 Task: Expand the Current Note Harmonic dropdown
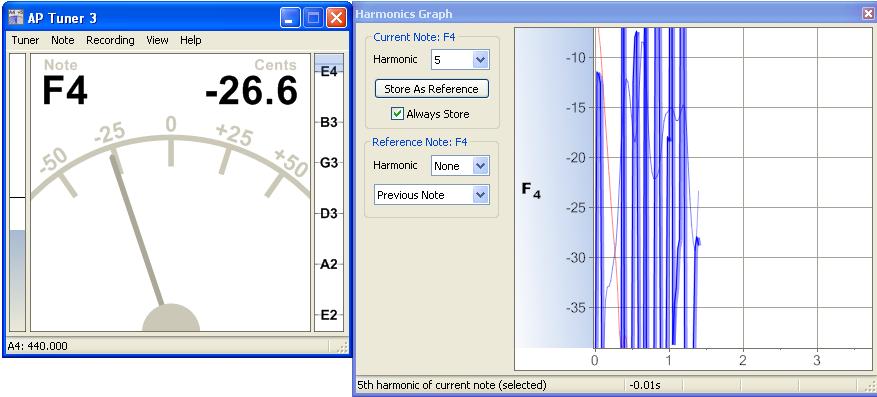click(480, 60)
